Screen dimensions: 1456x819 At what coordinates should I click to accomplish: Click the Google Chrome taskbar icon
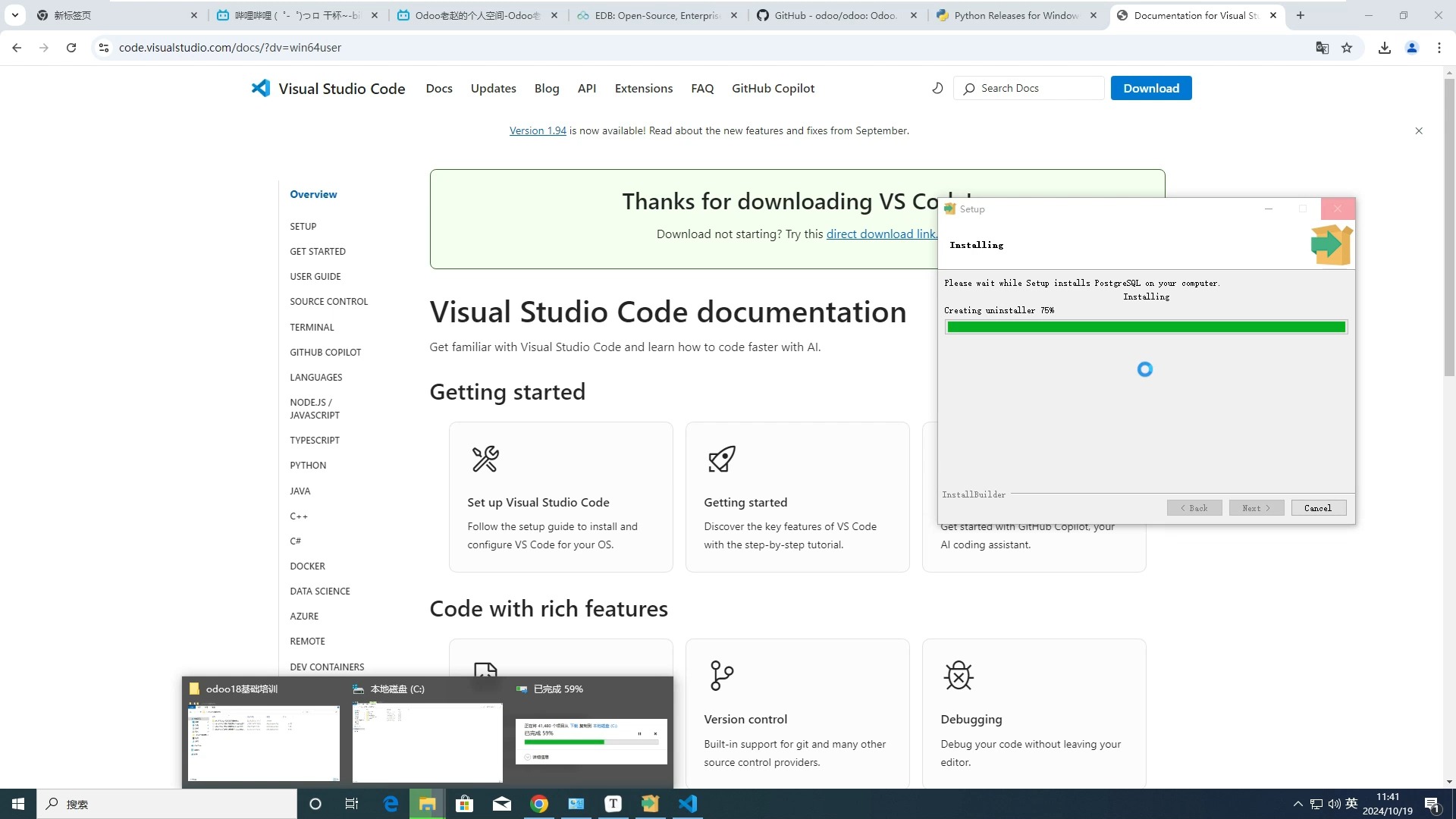(x=539, y=804)
